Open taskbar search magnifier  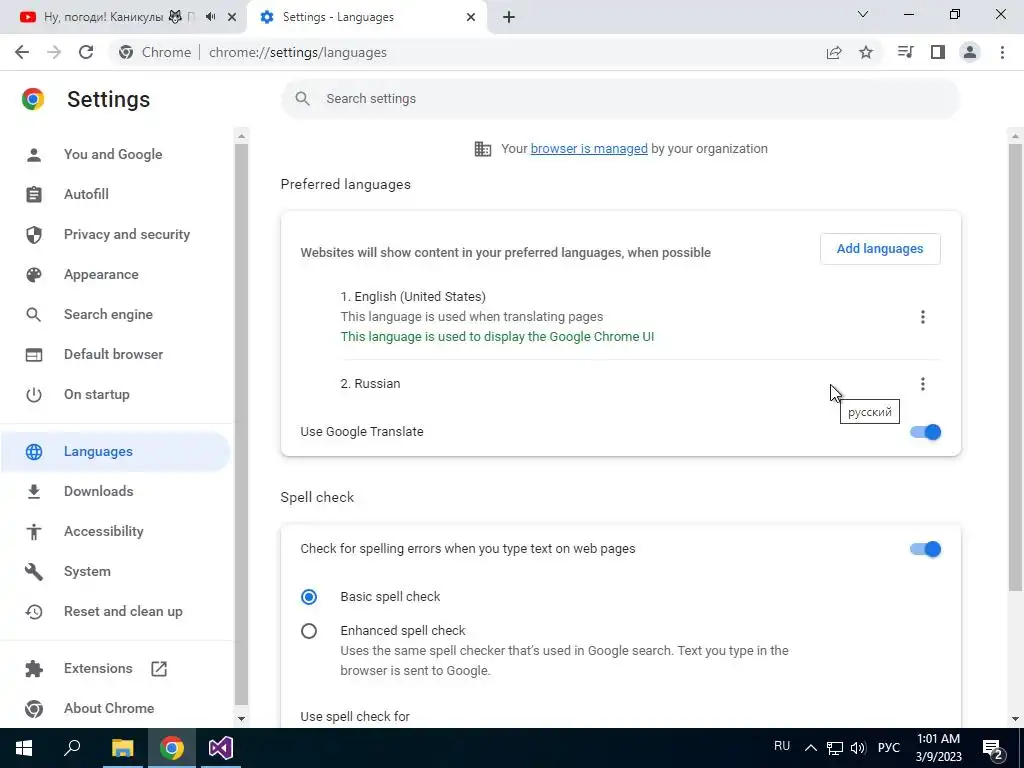72,748
